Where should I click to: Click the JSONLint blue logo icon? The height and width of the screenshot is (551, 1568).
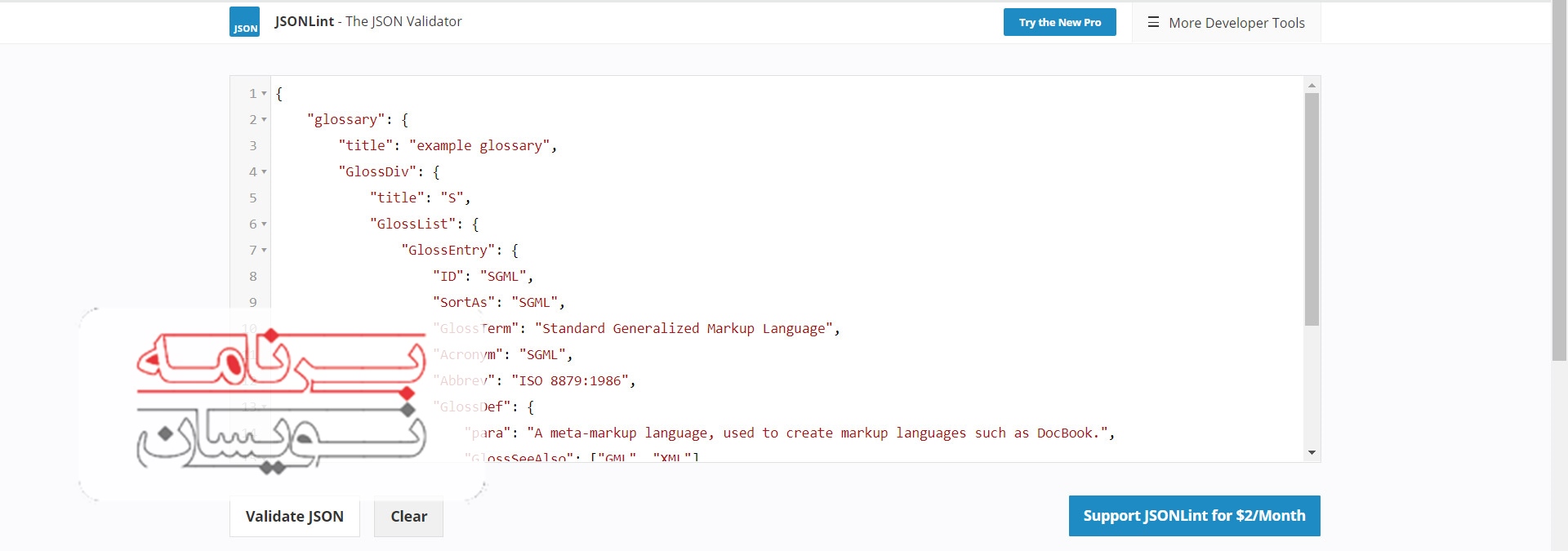[244, 22]
